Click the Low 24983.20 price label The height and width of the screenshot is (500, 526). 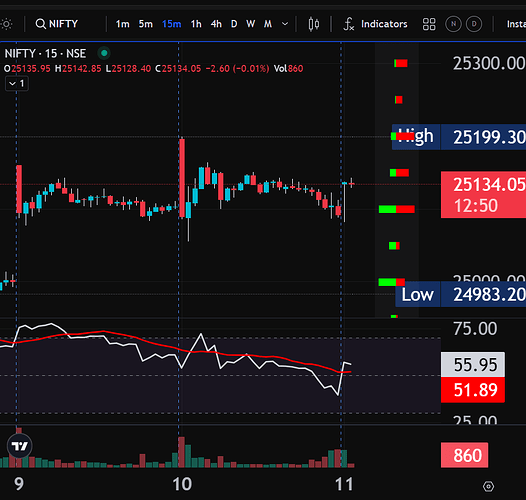tap(461, 294)
